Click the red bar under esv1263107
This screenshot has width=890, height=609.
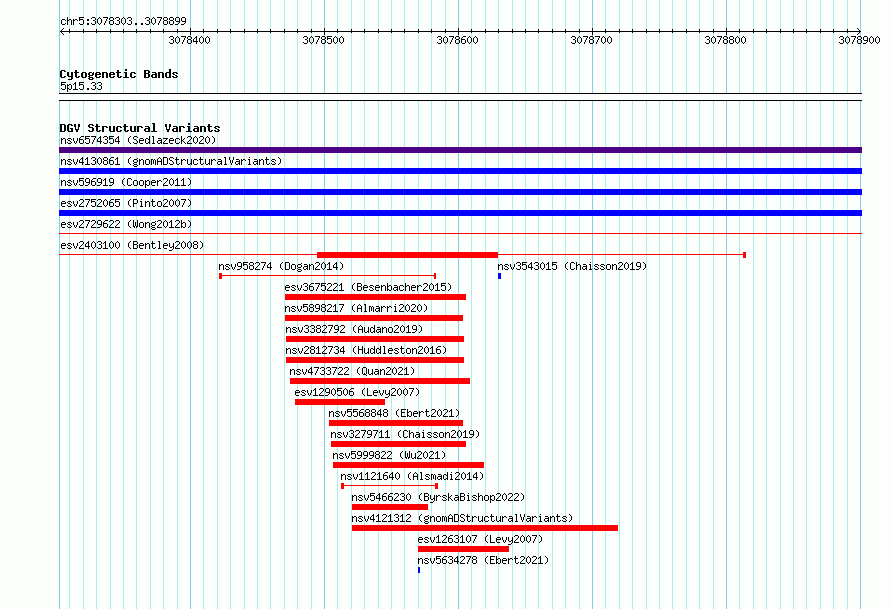click(464, 549)
